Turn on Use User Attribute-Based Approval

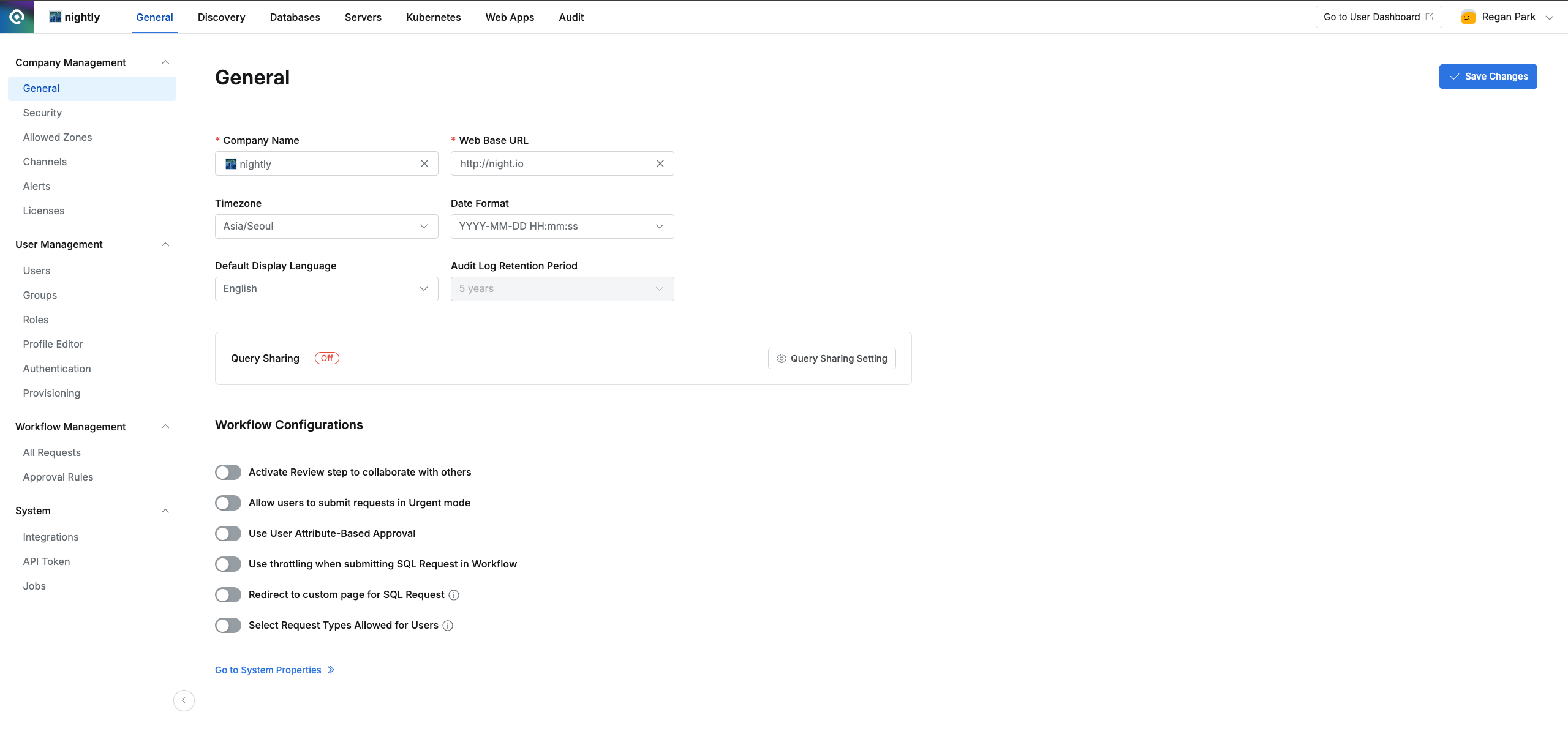[x=228, y=534]
